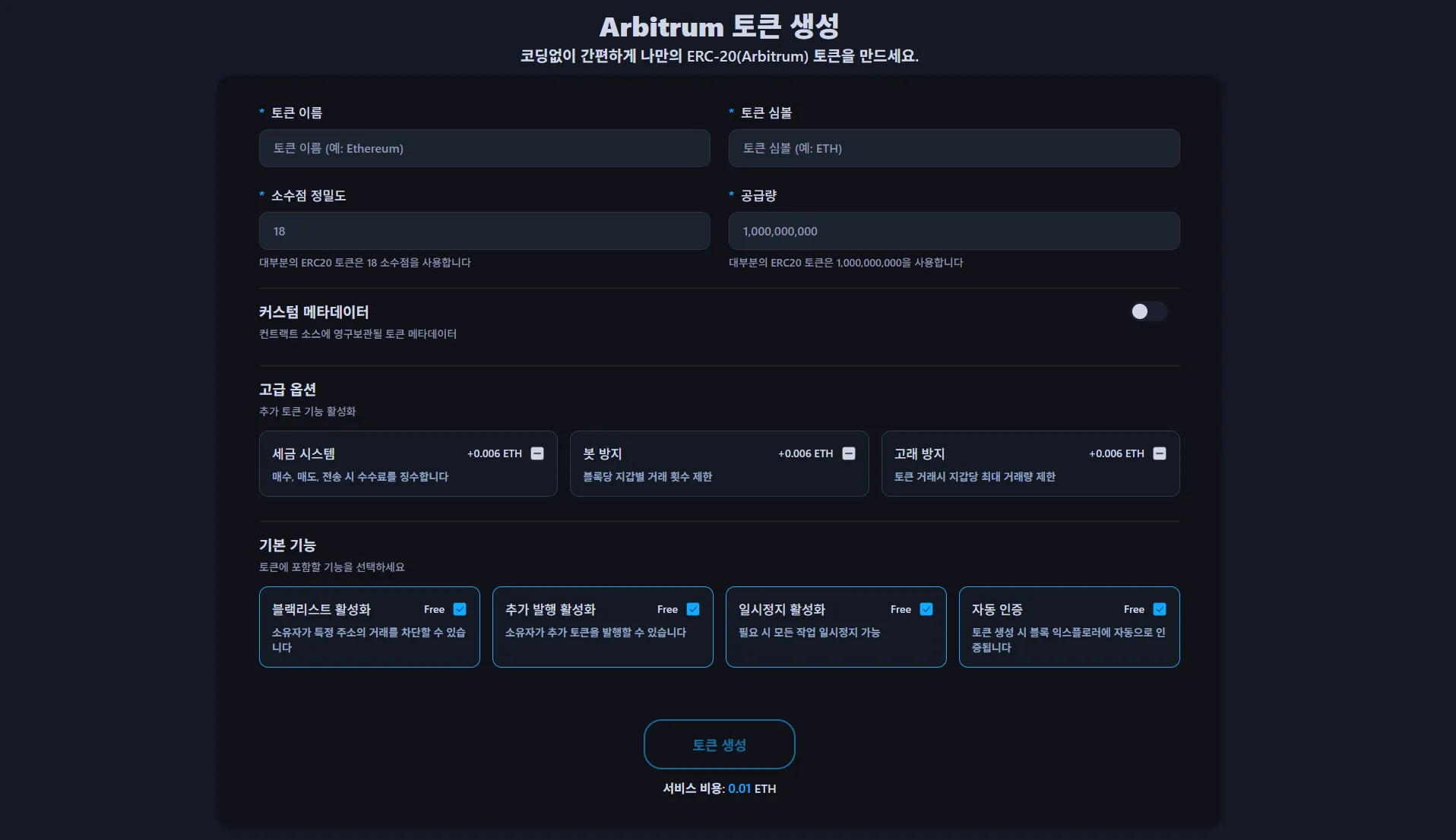Click the 일시정지 활성화 card description
The width and height of the screenshot is (1456, 840).
tap(809, 632)
